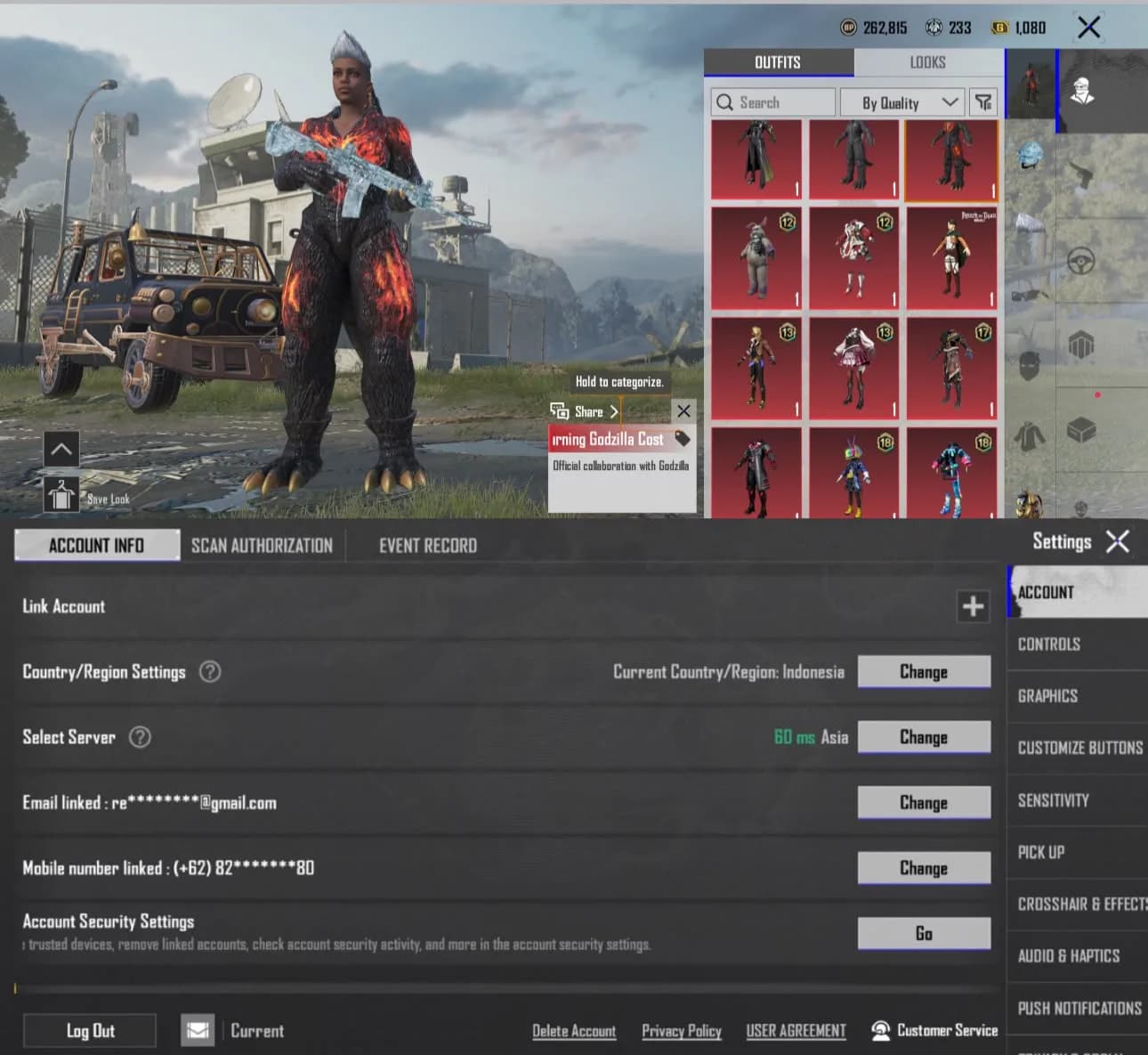The height and width of the screenshot is (1055, 1148).
Task: Open the Delete Account link
Action: point(574,1031)
